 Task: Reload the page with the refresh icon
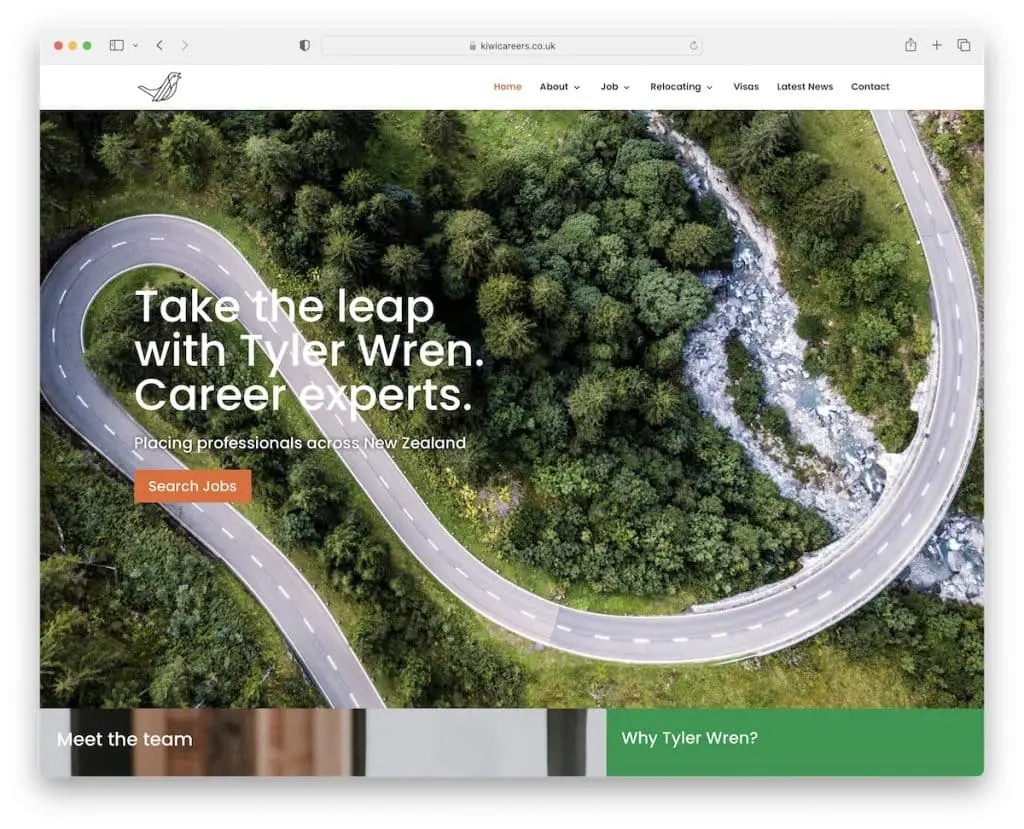pos(693,46)
